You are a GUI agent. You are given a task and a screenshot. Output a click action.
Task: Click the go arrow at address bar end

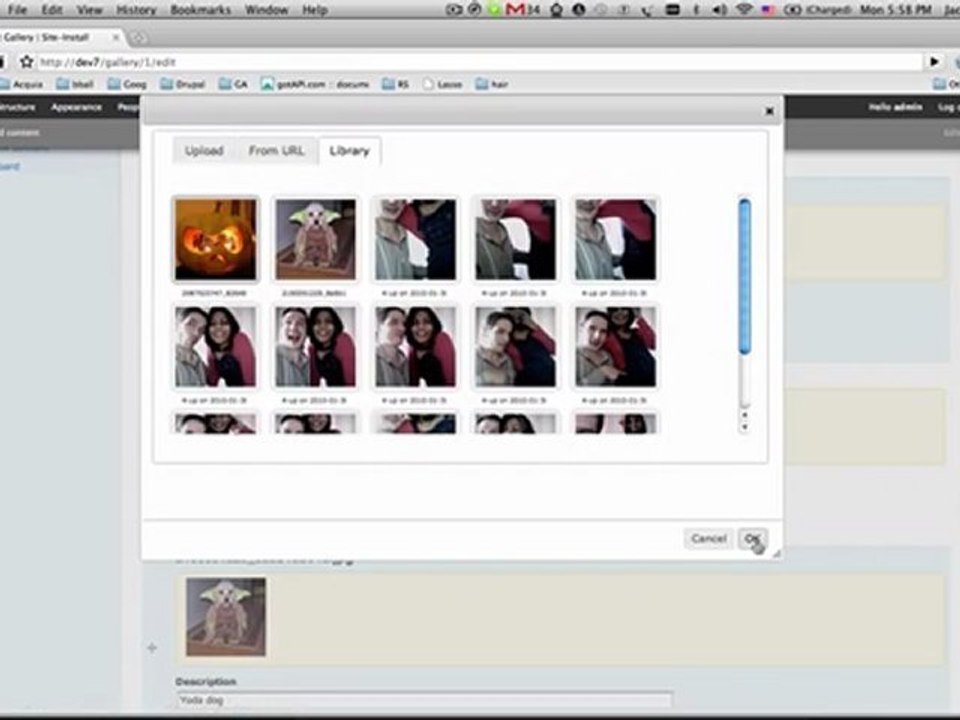pyautogui.click(x=934, y=62)
